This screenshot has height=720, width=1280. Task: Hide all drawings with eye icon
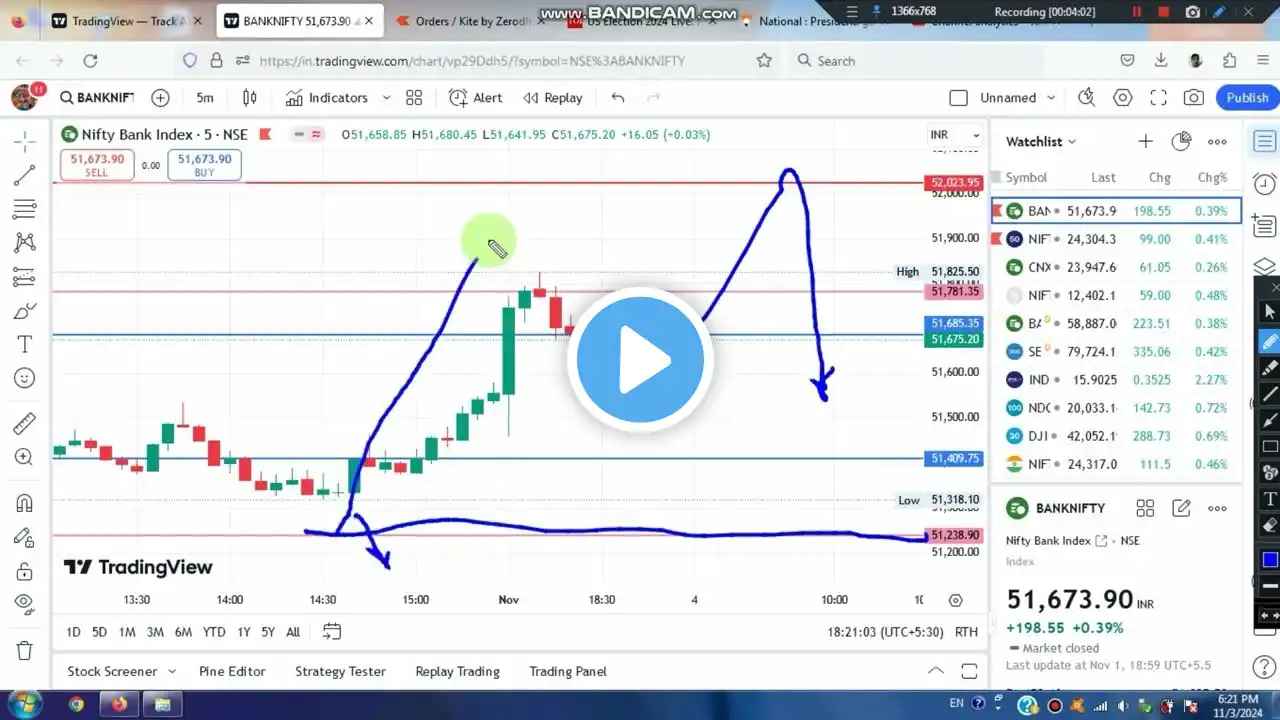coord(25,604)
